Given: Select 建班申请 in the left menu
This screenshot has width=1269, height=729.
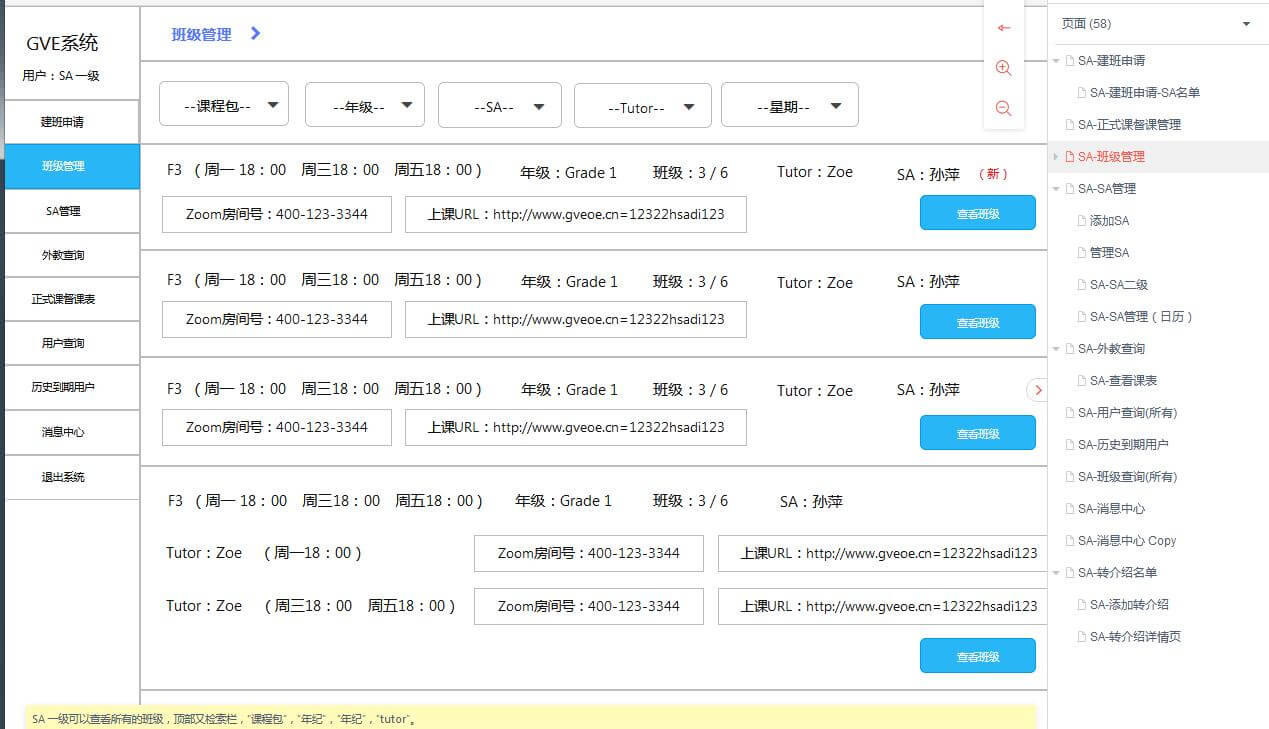Looking at the screenshot, I should [72, 122].
